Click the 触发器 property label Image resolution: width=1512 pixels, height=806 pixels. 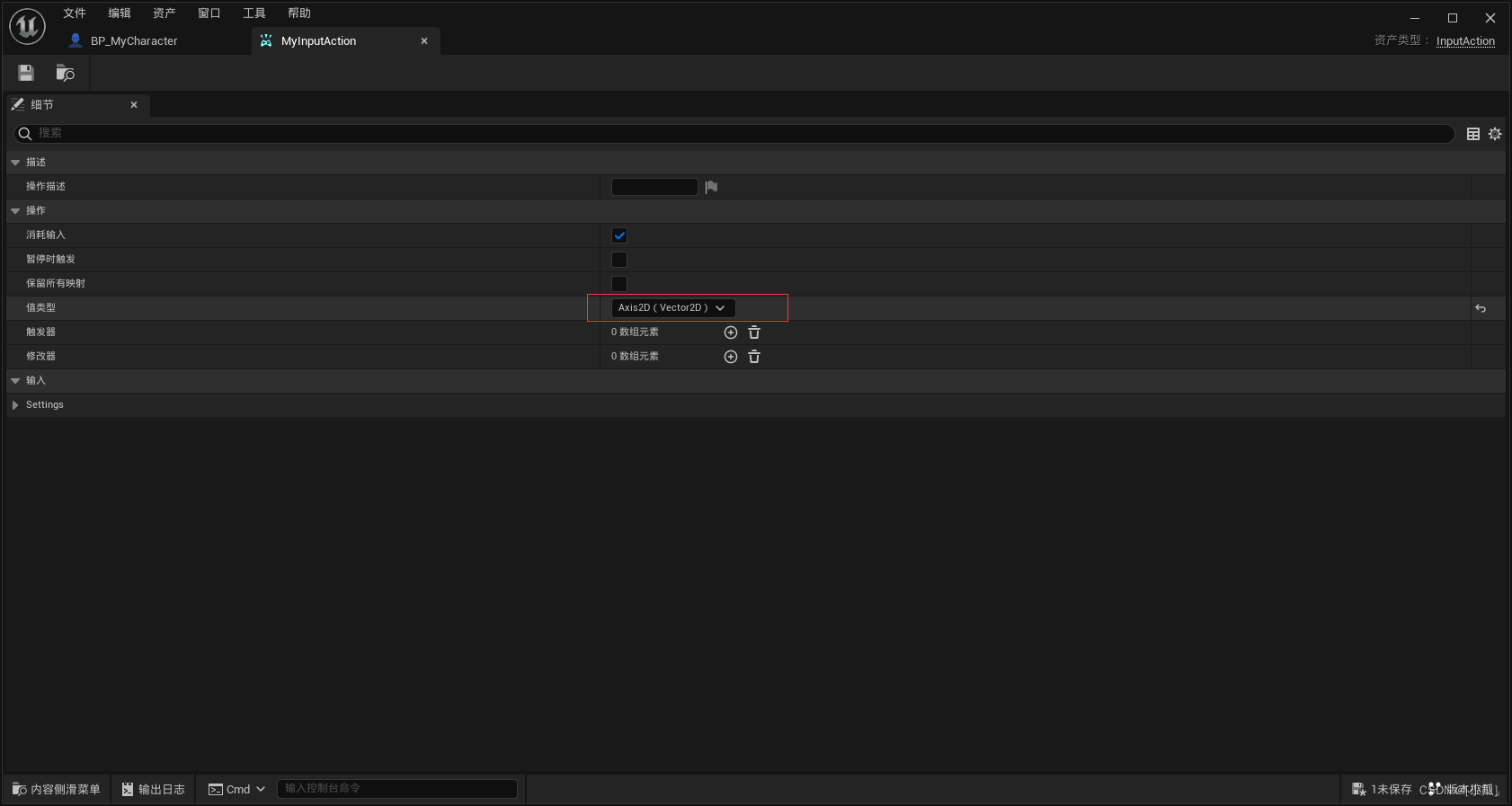click(40, 332)
